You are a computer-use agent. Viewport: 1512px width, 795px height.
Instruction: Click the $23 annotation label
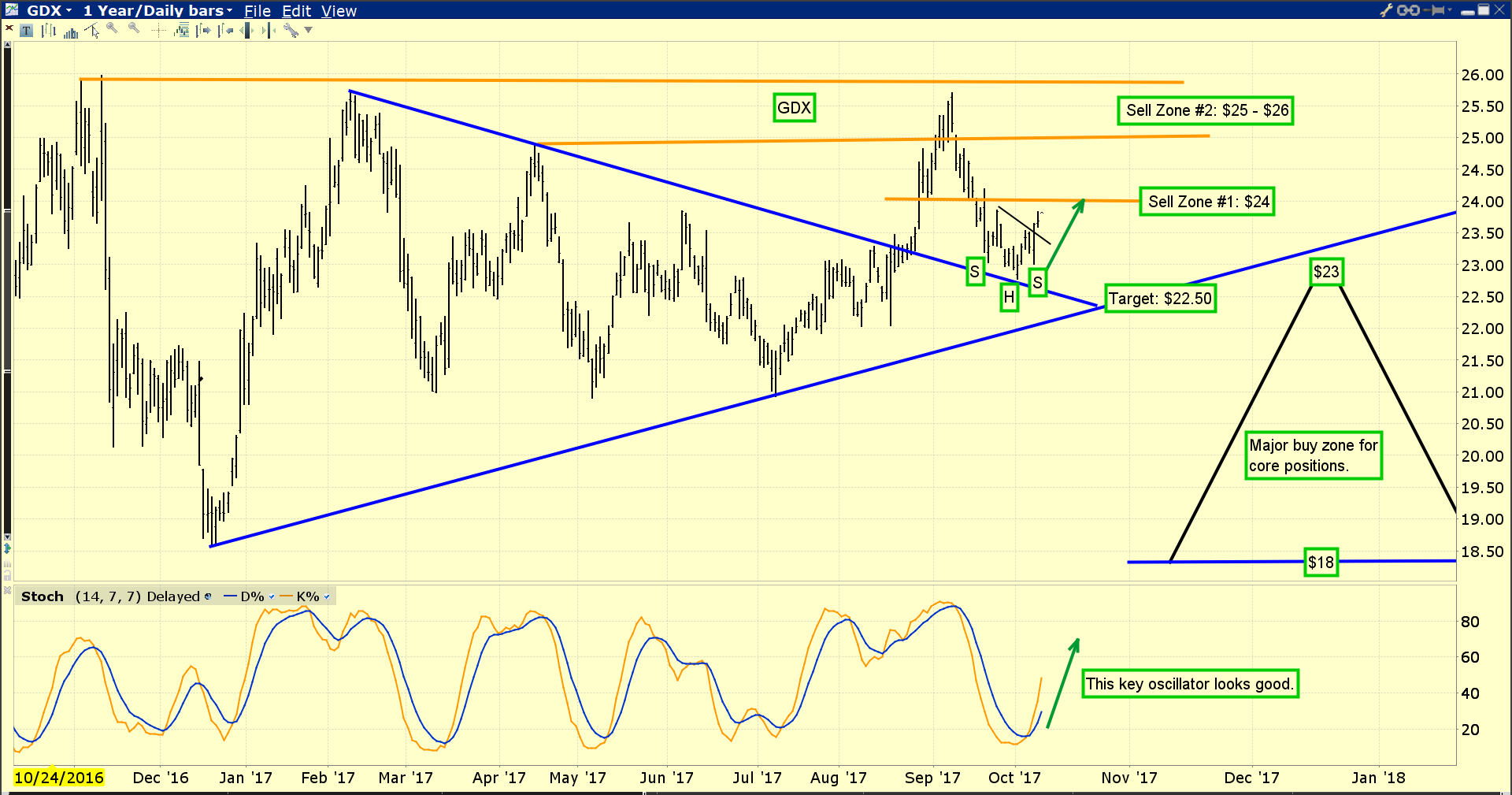pyautogui.click(x=1326, y=272)
